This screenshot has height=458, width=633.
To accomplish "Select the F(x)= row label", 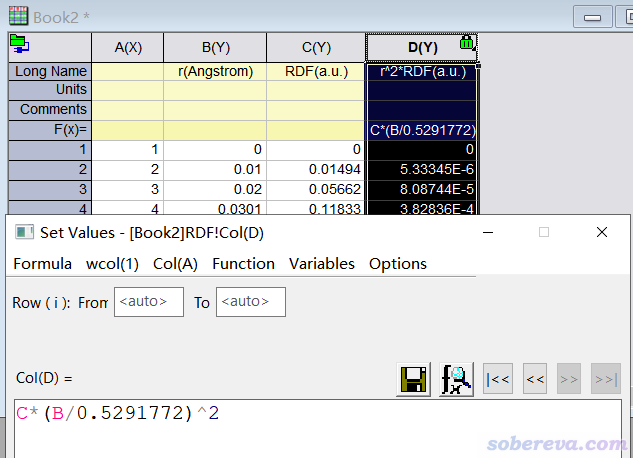I will click(x=50, y=130).
